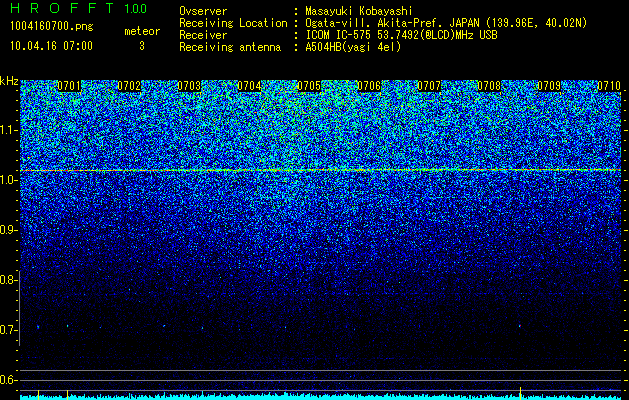
Task: Click the 'Ovserver' field label
Action: [203, 11]
